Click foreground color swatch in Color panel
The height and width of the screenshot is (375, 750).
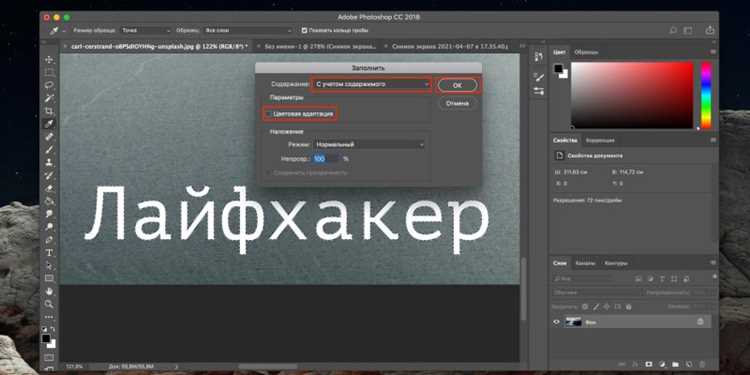click(558, 68)
